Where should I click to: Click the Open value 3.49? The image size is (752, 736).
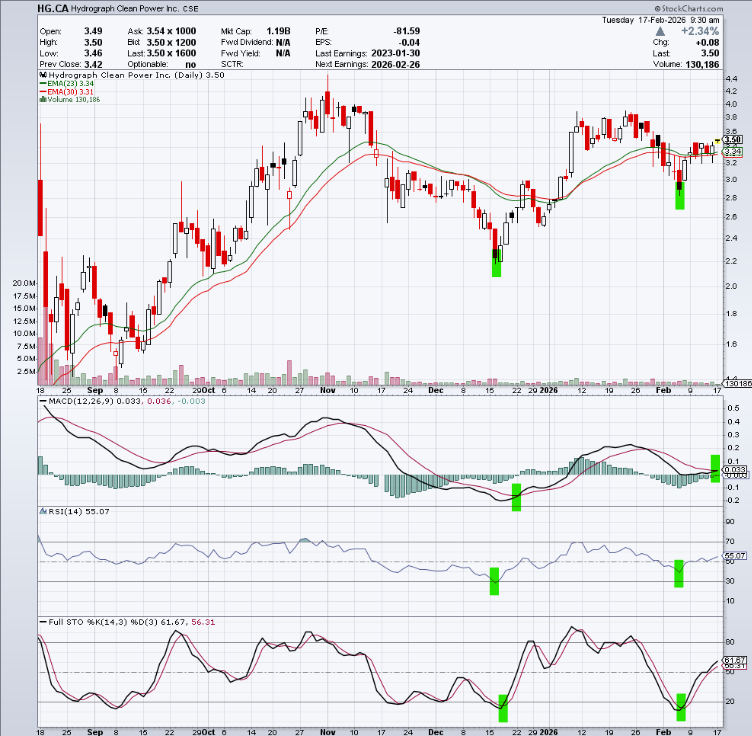[93, 31]
